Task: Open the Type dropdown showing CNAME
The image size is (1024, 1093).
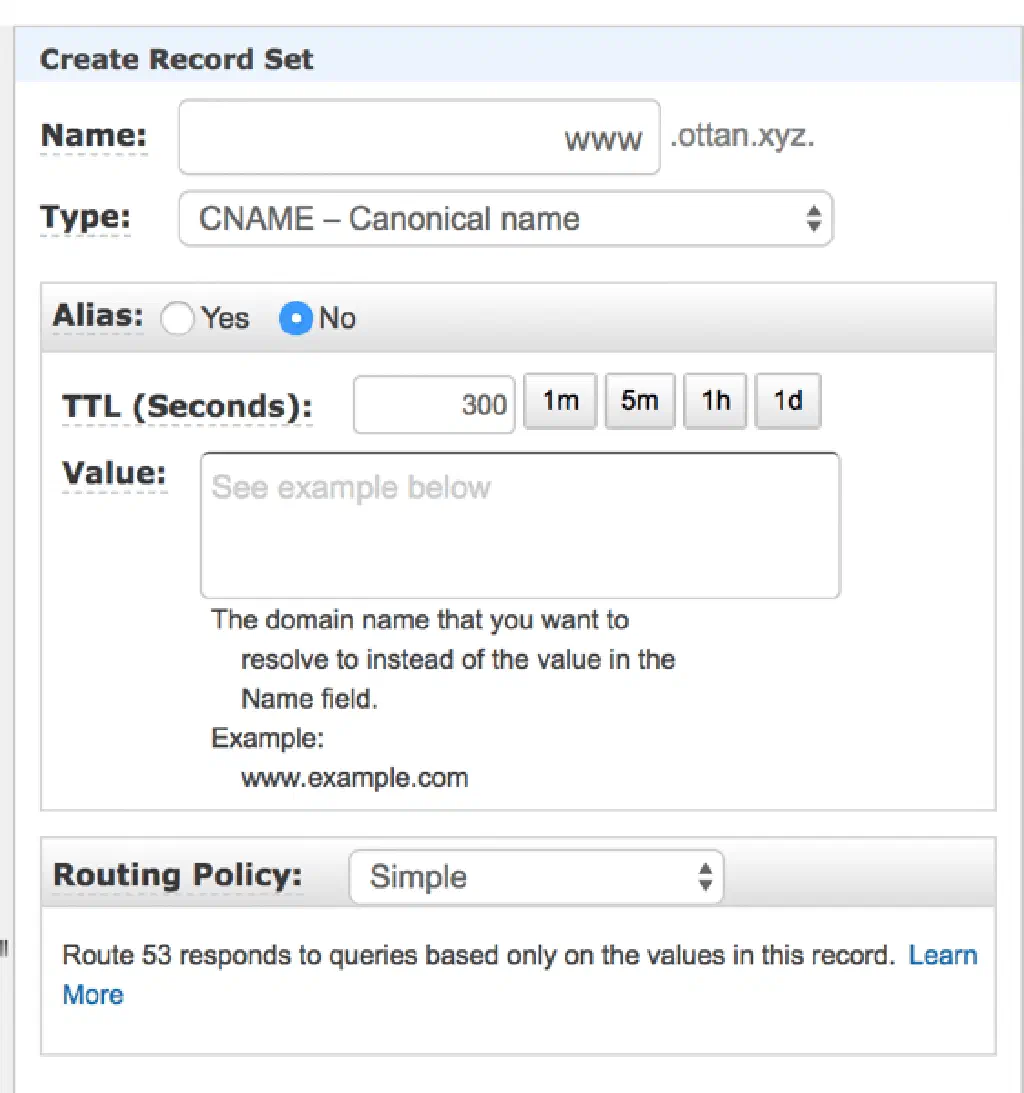Action: [505, 219]
